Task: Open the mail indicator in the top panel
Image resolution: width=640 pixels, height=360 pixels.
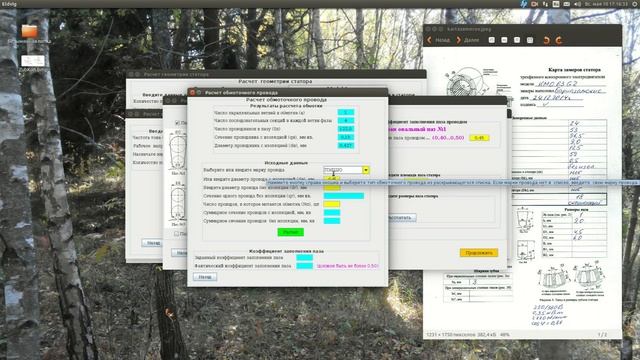Action: click(x=567, y=4)
